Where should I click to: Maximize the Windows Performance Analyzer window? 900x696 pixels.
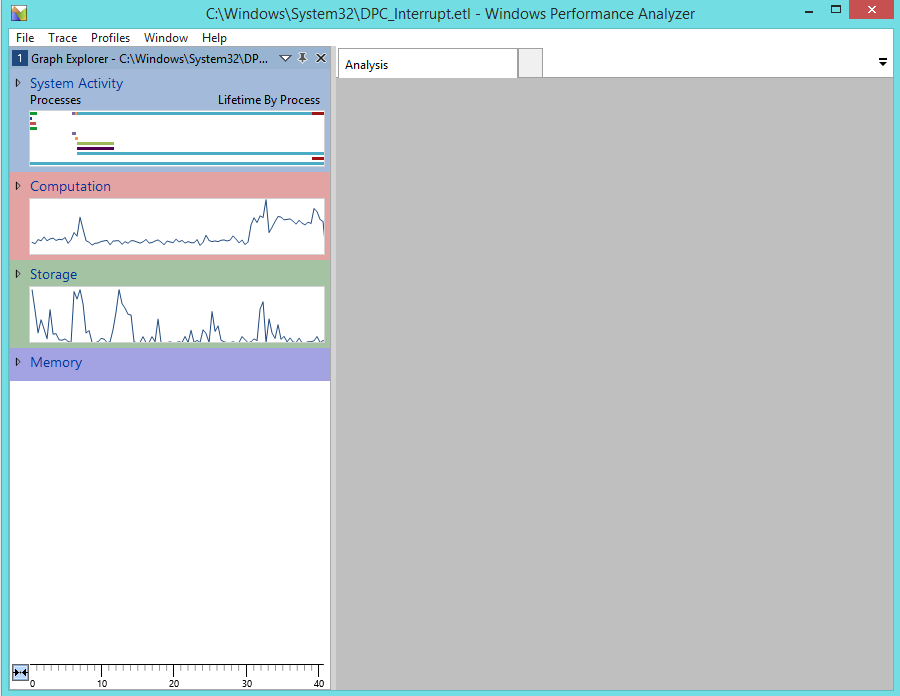pyautogui.click(x=836, y=10)
